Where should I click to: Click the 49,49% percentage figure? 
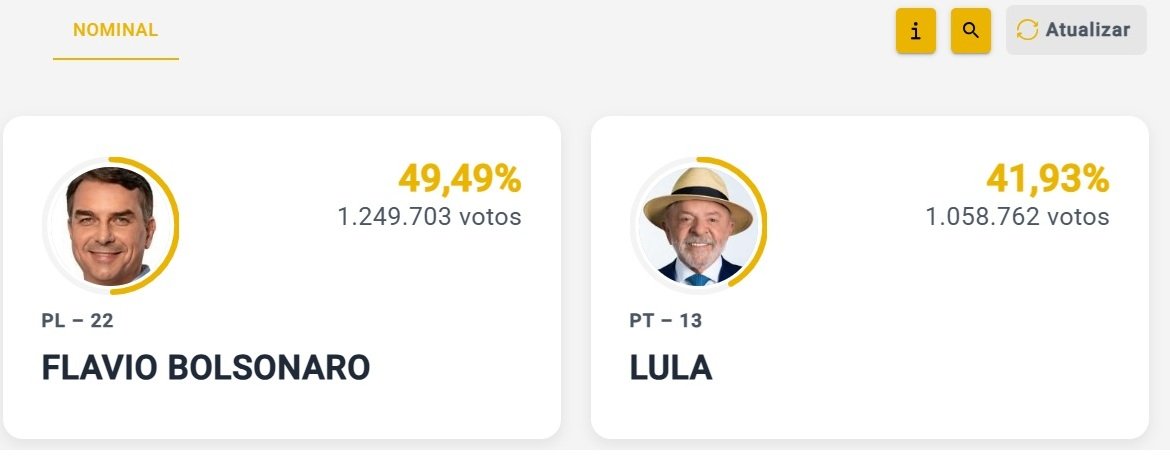460,179
